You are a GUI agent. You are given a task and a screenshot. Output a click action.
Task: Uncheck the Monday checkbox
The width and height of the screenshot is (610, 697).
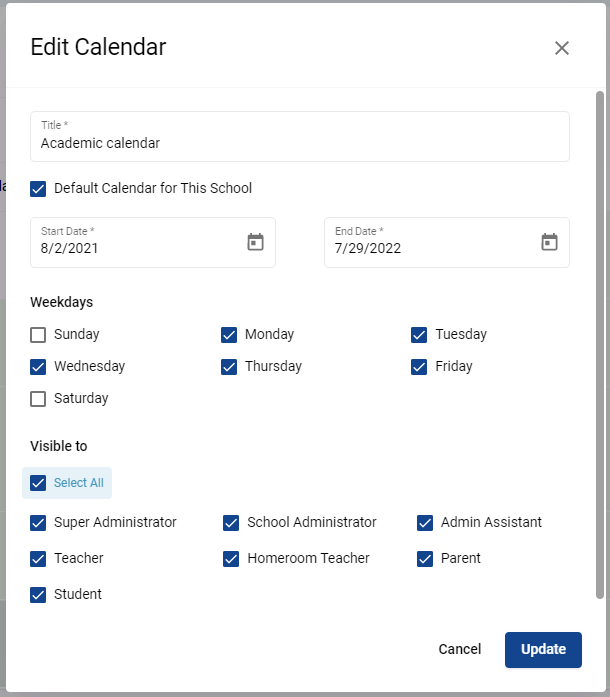pos(229,335)
